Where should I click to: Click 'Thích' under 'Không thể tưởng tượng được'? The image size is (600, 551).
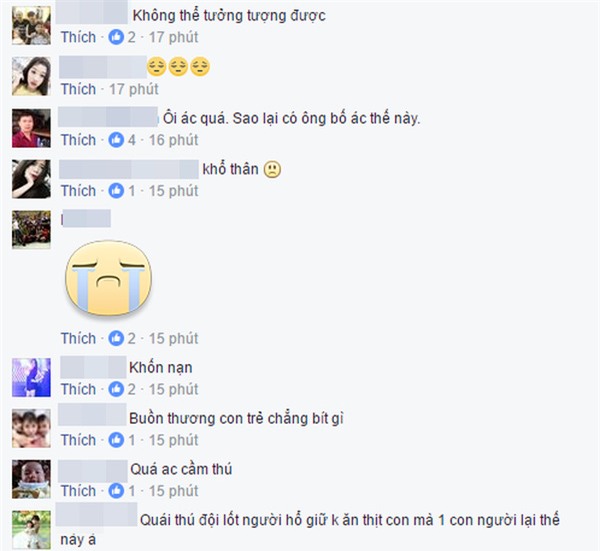78,37
